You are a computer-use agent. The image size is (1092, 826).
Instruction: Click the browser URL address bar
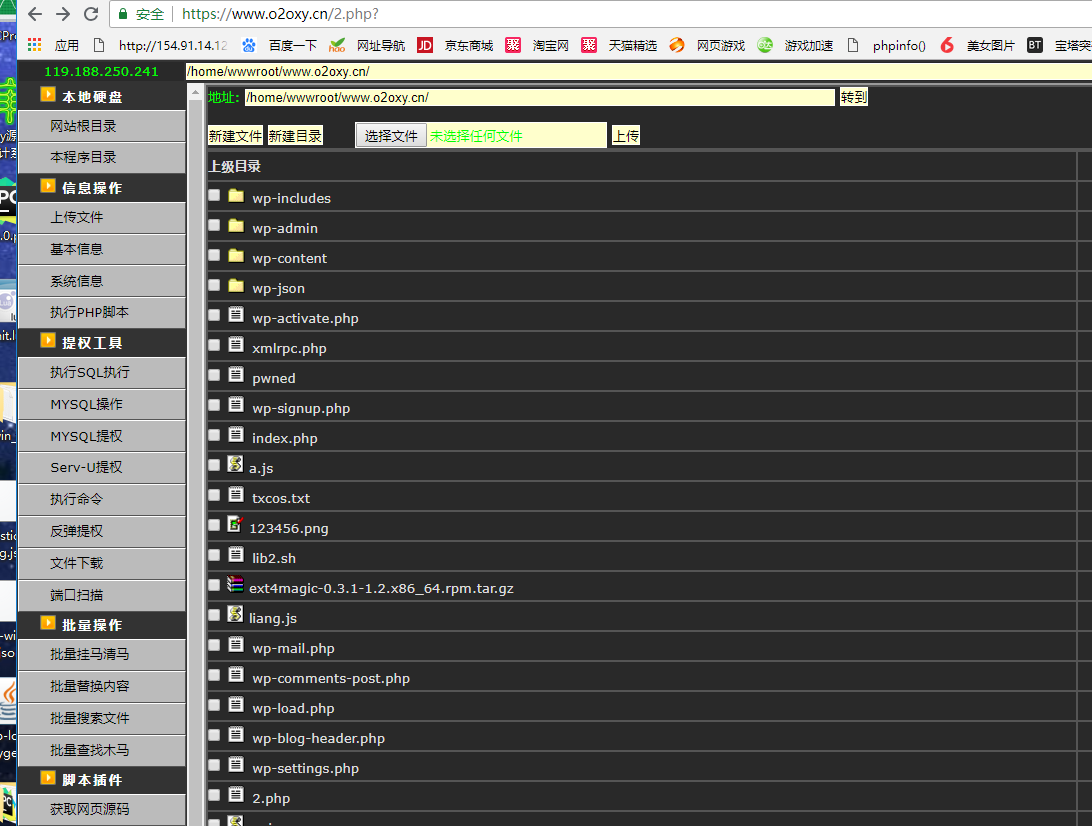pos(599,14)
